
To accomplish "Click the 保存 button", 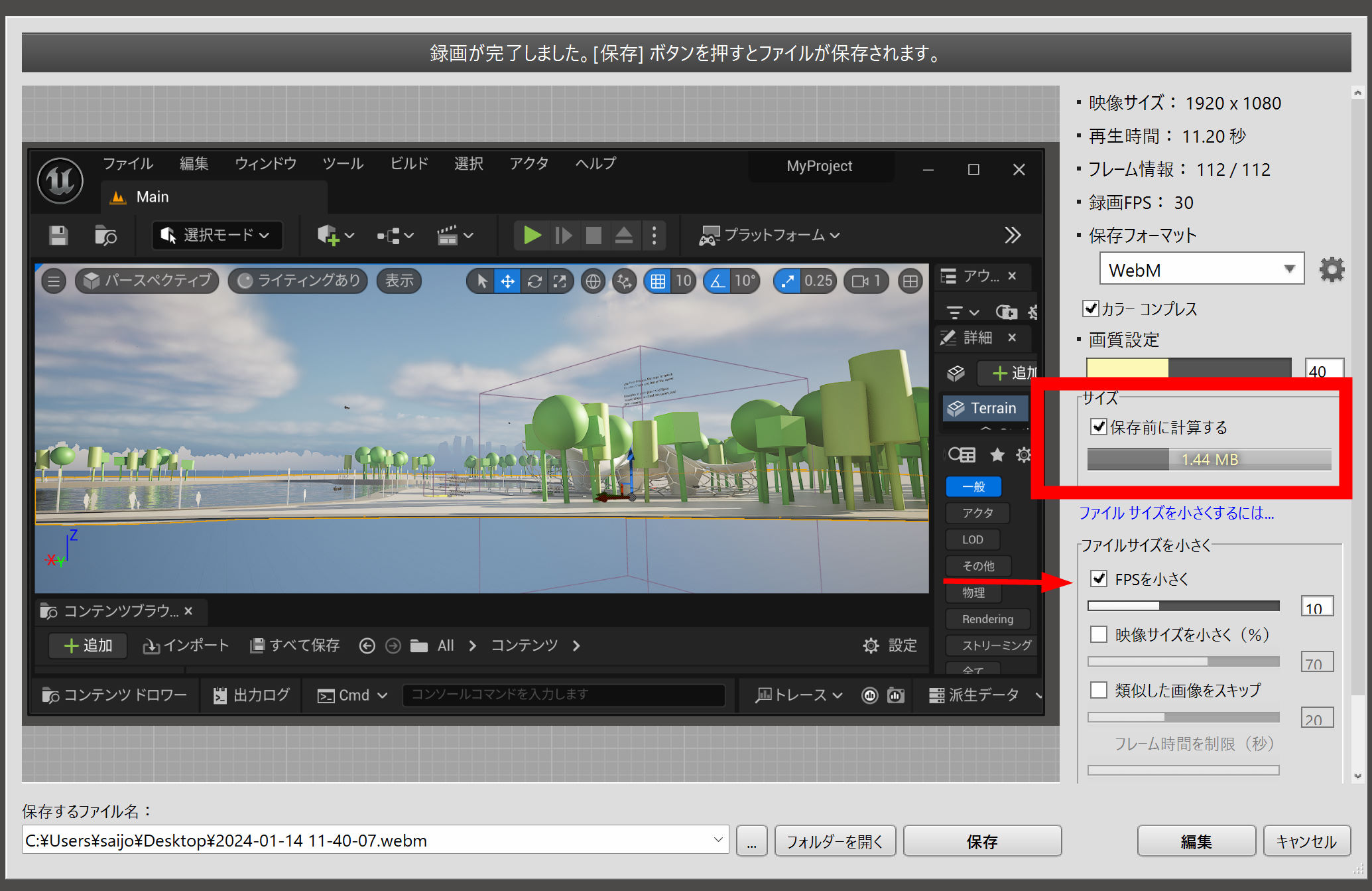I will [x=981, y=841].
